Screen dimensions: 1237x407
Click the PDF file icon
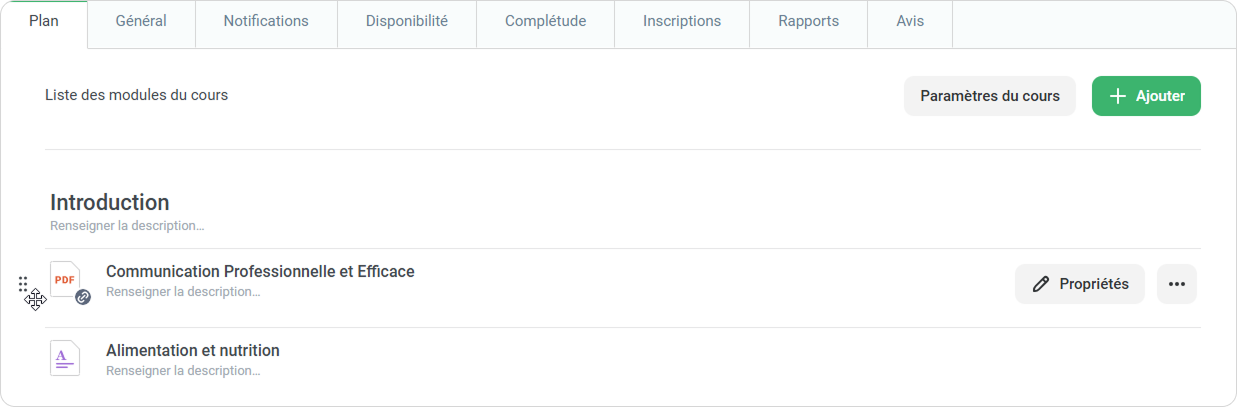[x=63, y=279]
